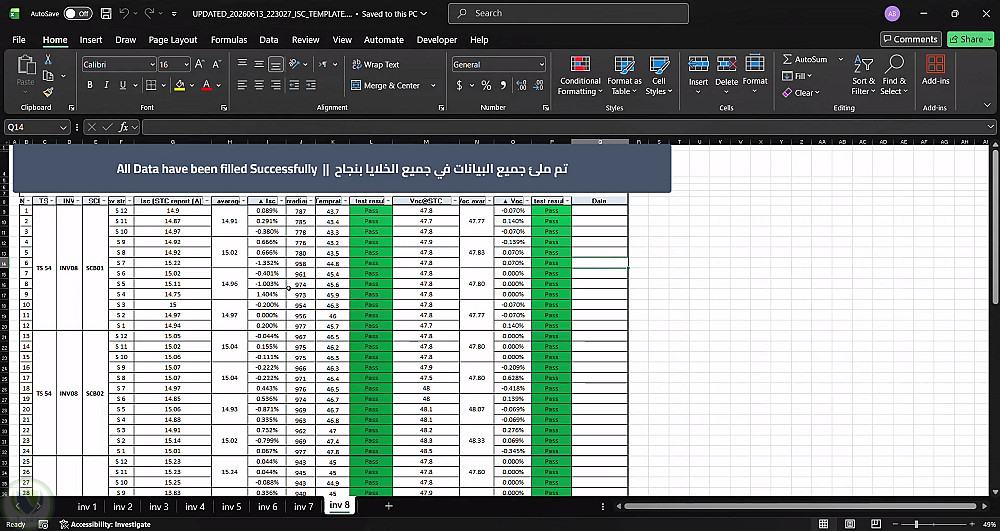Screen dimensions: 1000x531
Task: Click the Save disk icon
Action: [x=107, y=13]
